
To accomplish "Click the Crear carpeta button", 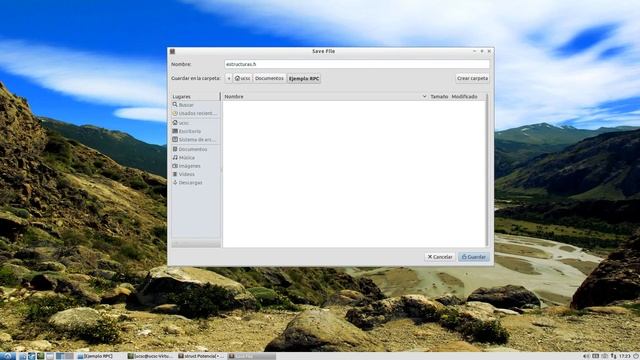I will [472, 78].
